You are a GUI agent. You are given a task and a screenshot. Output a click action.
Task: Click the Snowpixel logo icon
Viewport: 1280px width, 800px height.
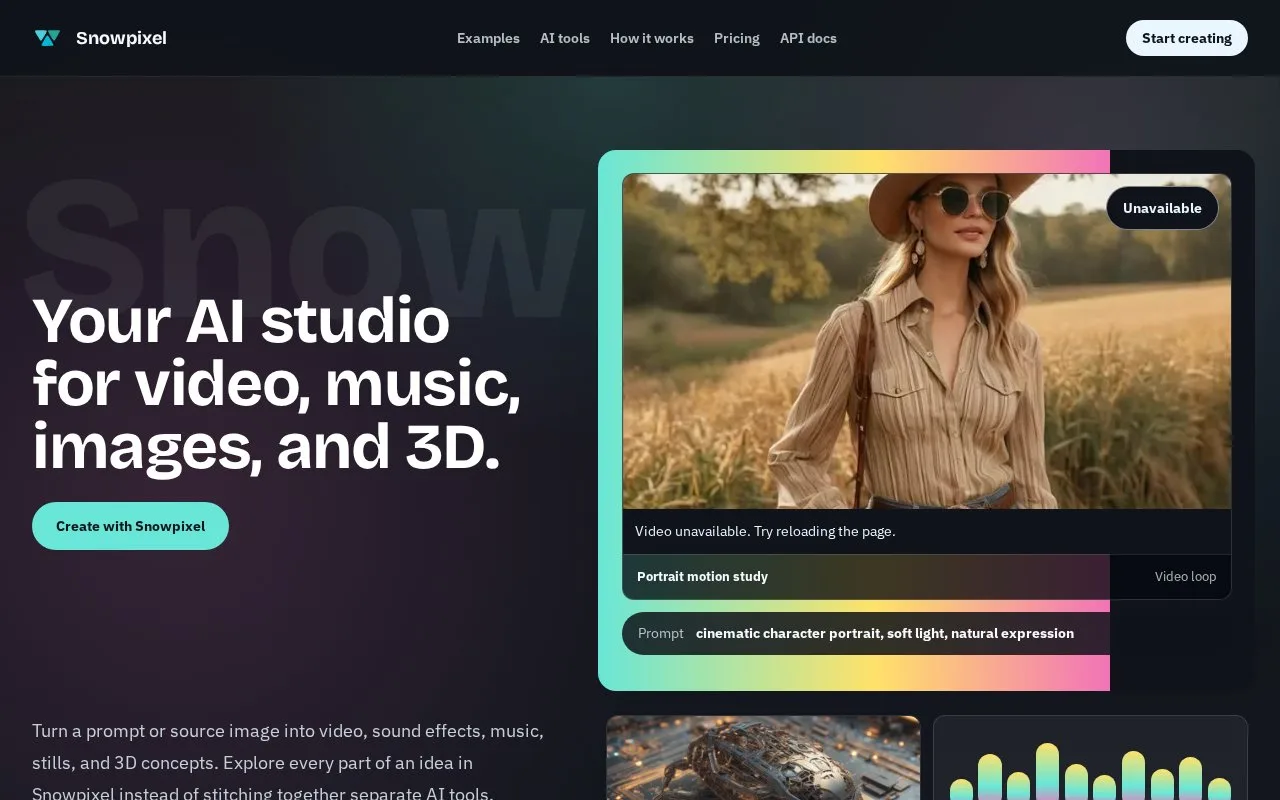point(47,38)
